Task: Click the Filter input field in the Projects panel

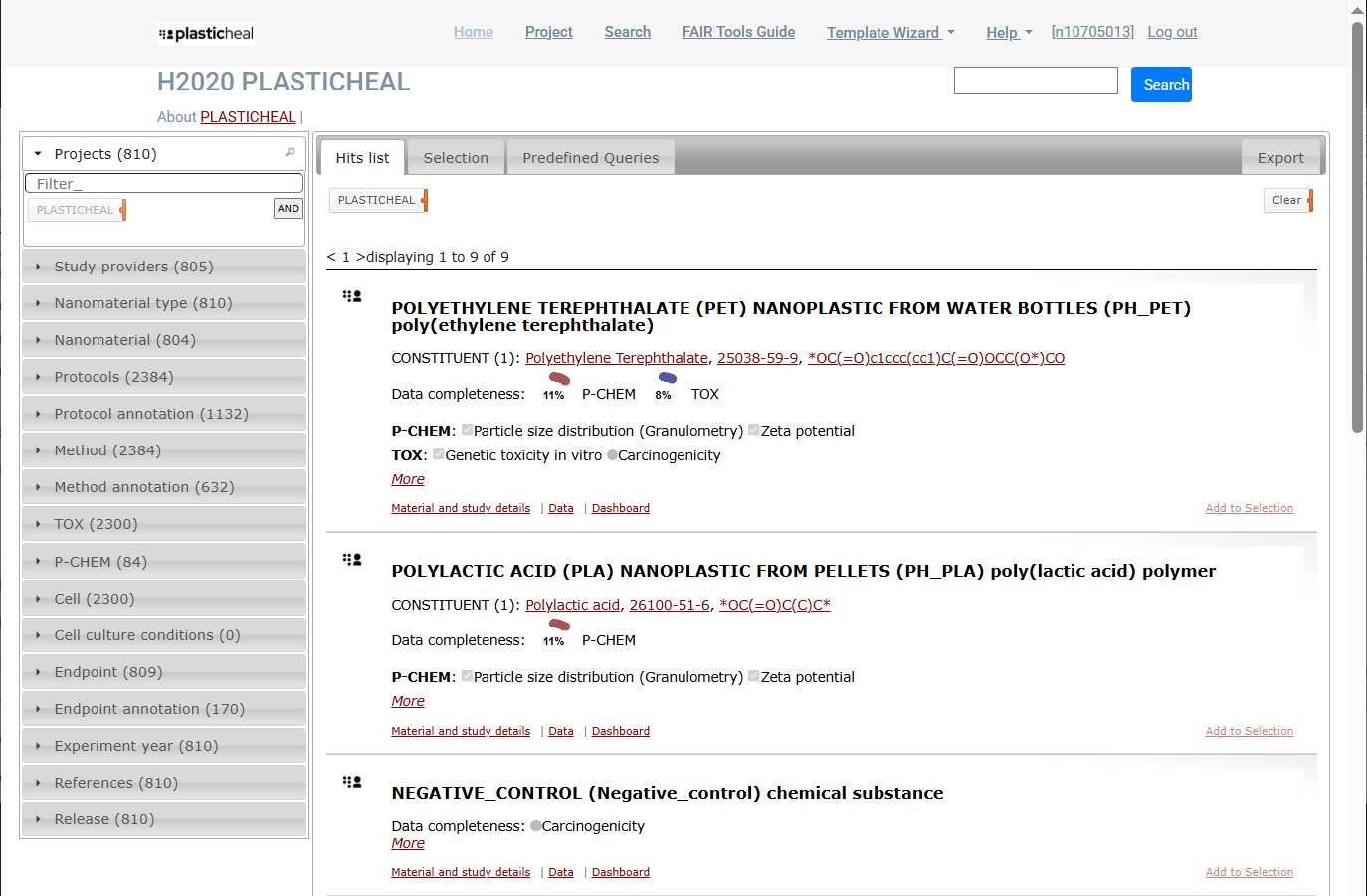Action: 164,184
